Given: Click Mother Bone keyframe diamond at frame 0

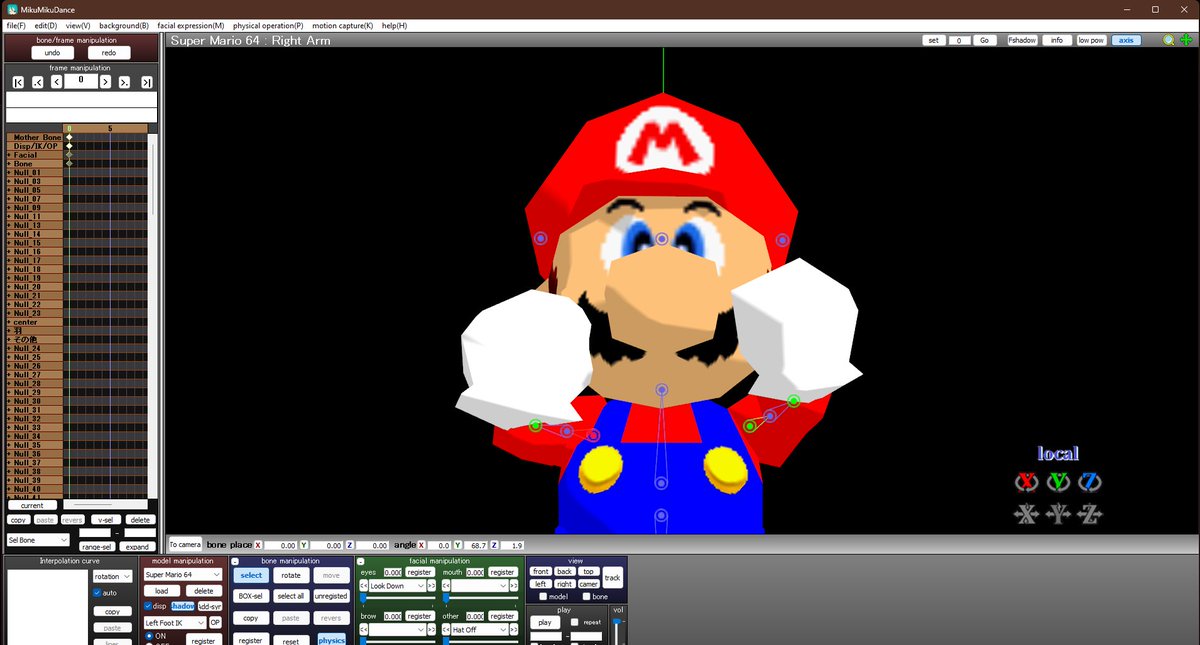Looking at the screenshot, I should click(x=69, y=137).
